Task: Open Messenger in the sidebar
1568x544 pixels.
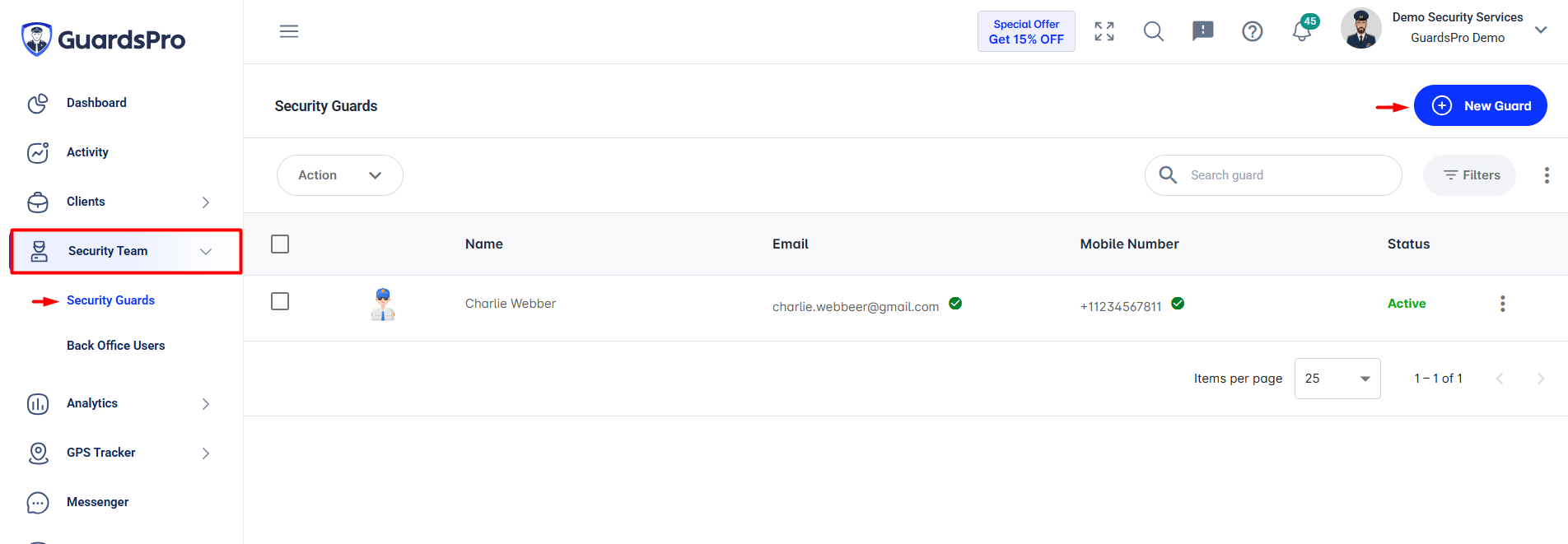Action: tap(97, 502)
